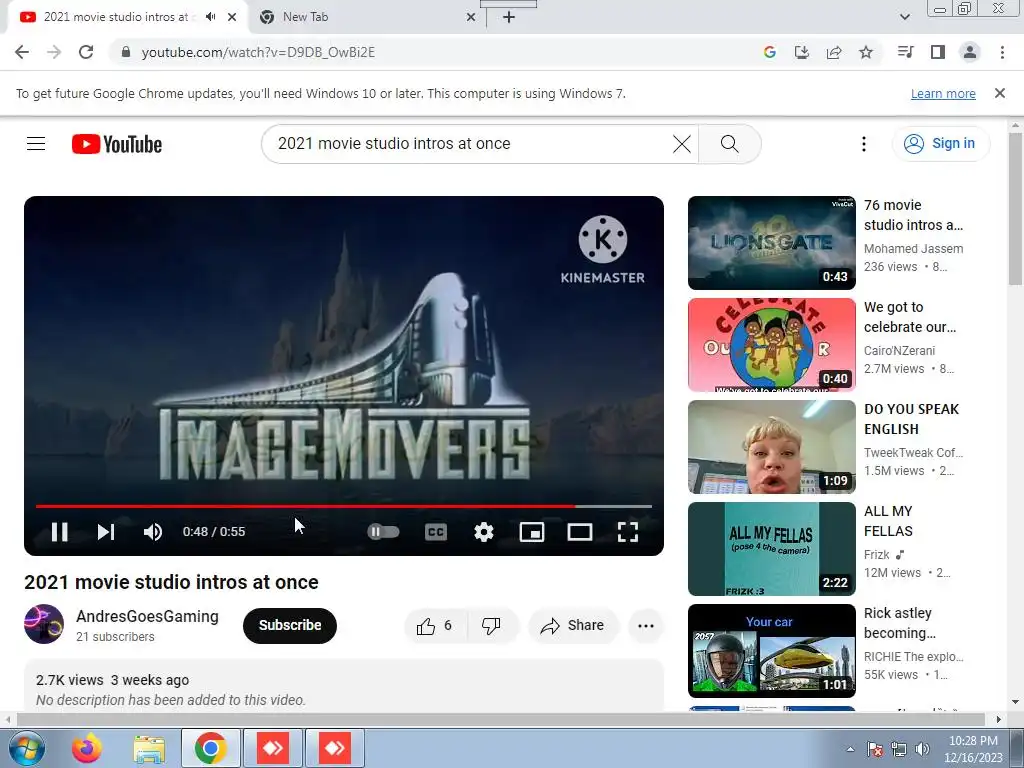This screenshot has height=768, width=1024.
Task: Click Chrome icon in the taskbar
Action: [210, 748]
